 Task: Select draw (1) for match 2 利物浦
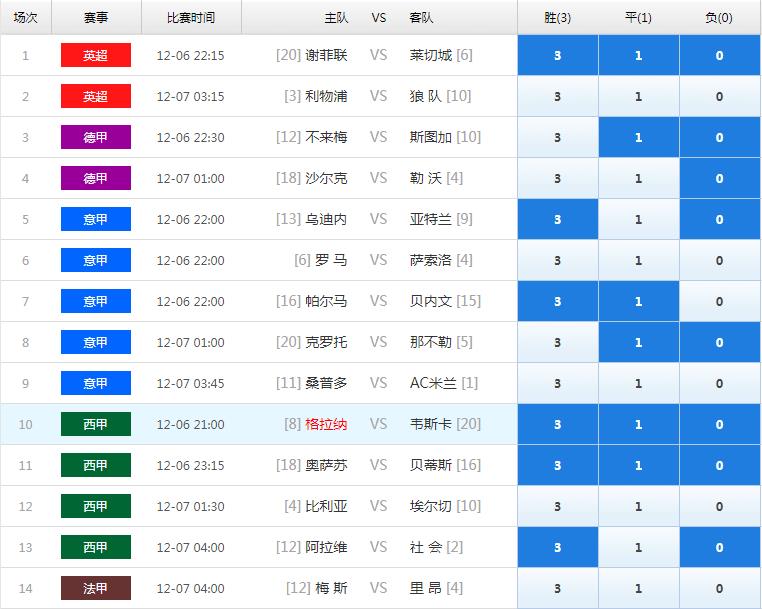pyautogui.click(x=639, y=96)
